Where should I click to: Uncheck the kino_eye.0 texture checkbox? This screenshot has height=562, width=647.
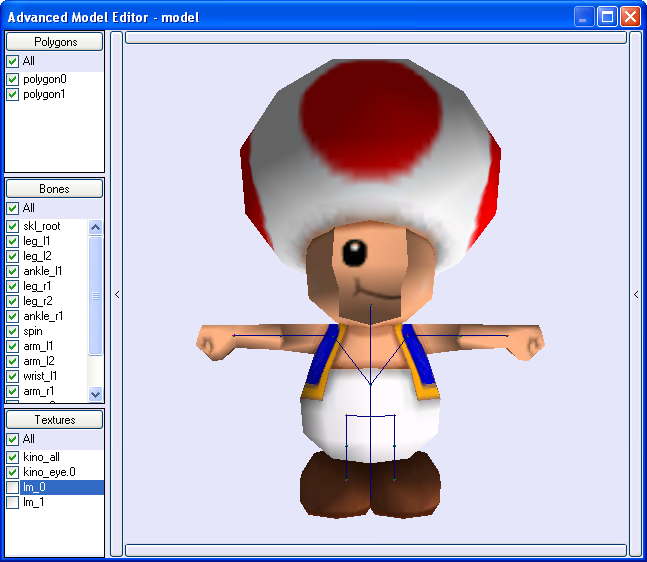(x=12, y=472)
